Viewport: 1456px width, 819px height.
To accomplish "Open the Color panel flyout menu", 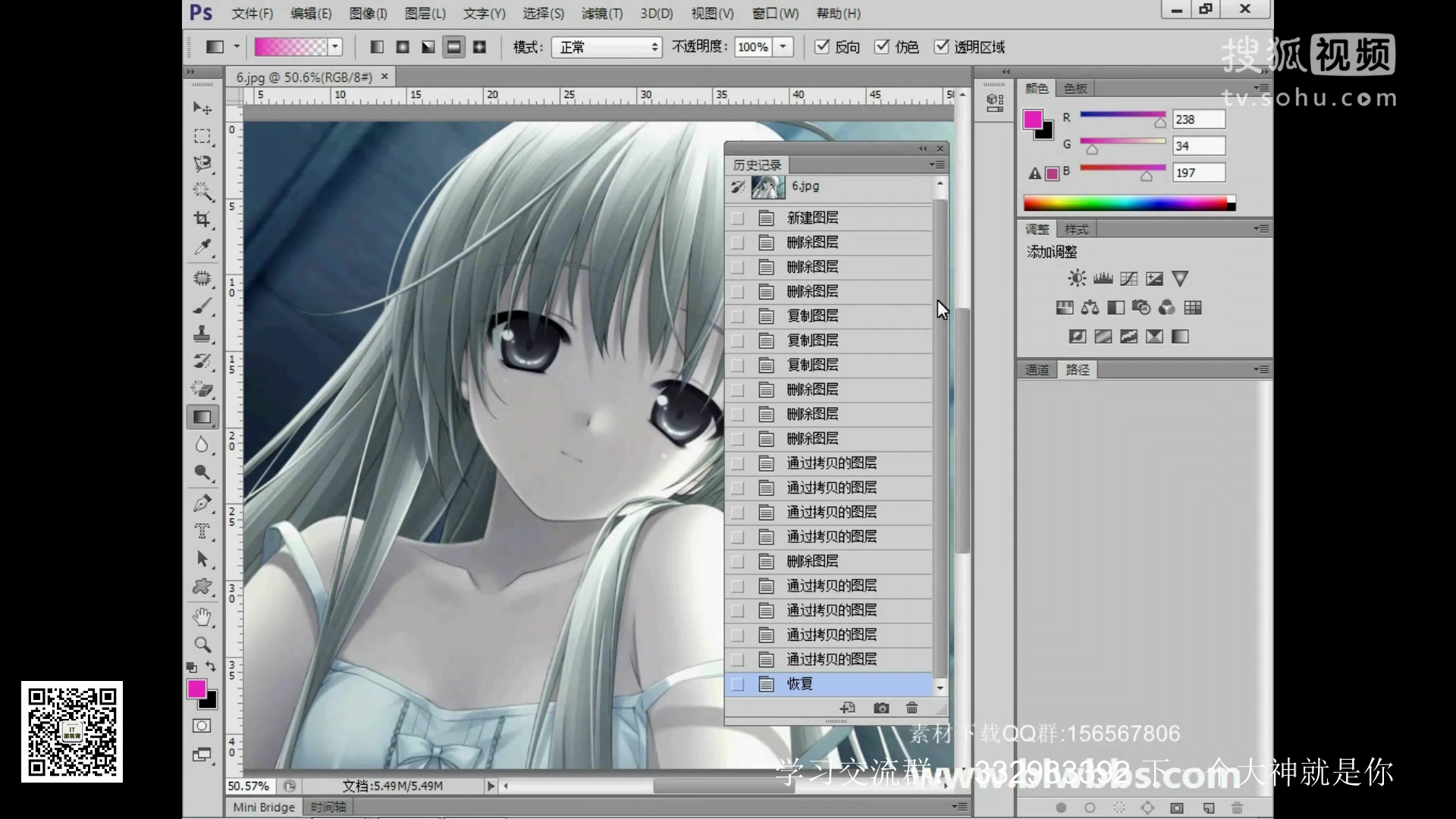I will [1260, 88].
